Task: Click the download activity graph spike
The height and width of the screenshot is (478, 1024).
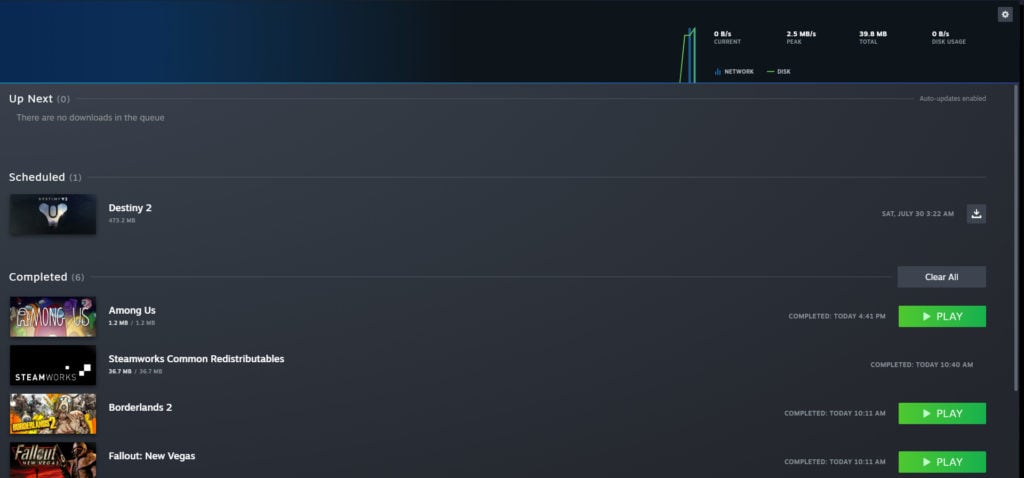Action: point(688,56)
